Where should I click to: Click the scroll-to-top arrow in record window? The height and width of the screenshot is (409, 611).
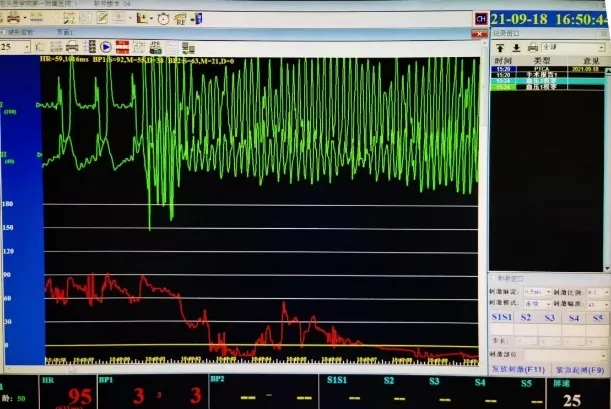[500, 46]
